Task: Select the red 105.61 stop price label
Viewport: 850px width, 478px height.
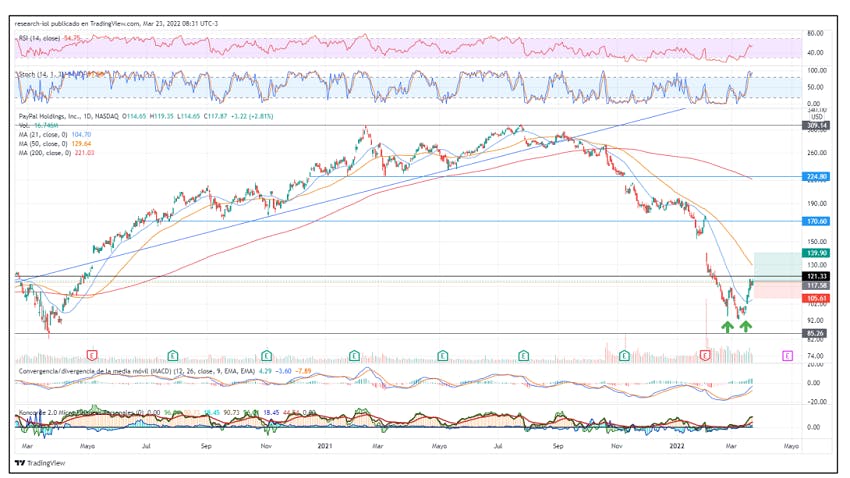Action: (816, 298)
